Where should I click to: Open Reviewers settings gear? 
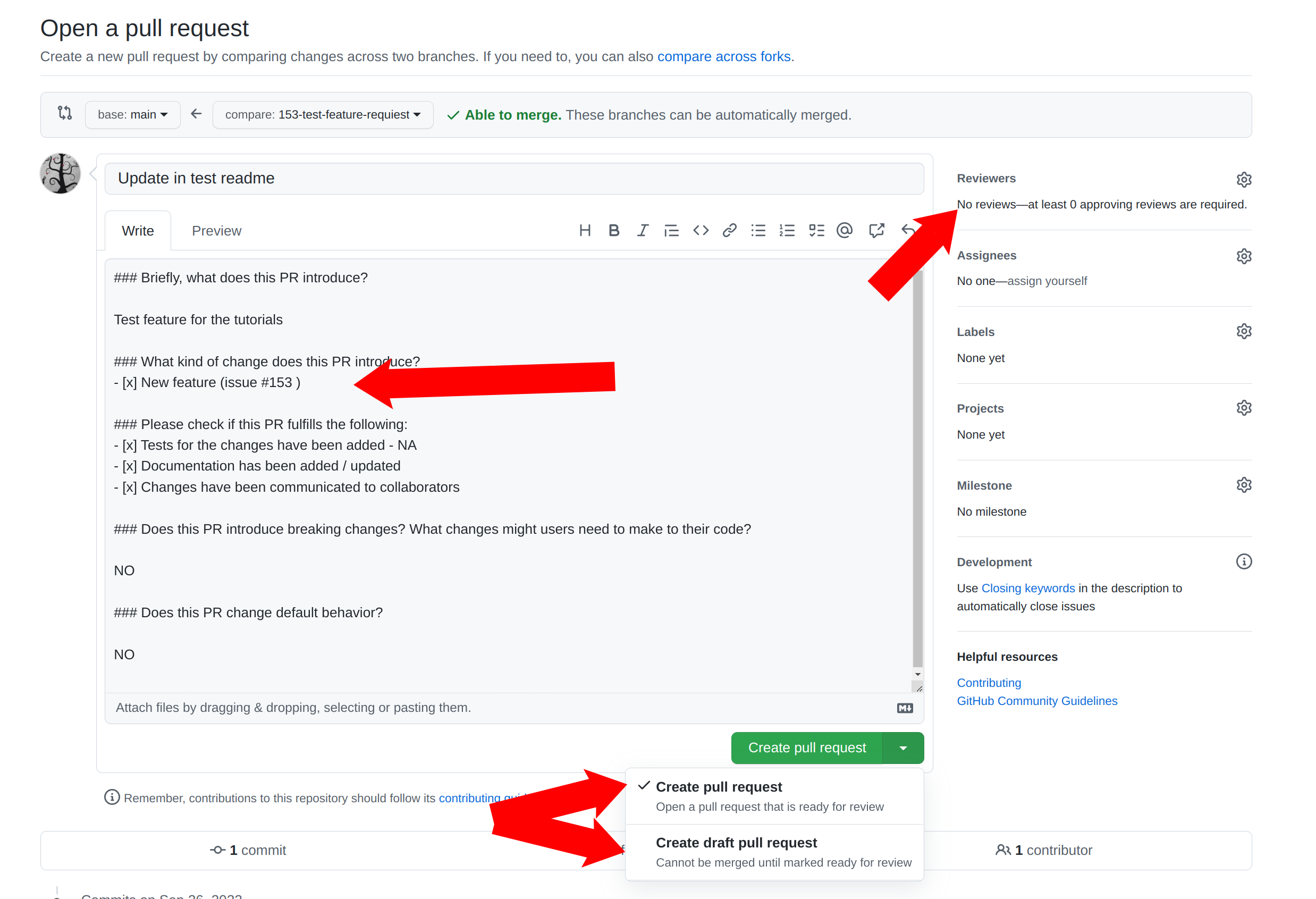tap(1244, 180)
